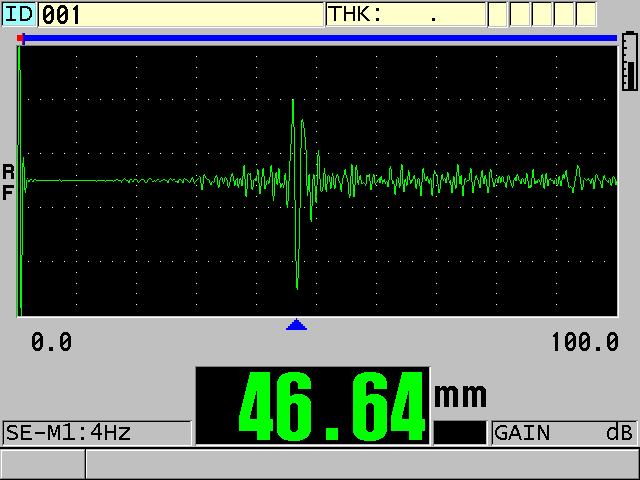The width and height of the screenshot is (640, 480).
Task: Click the SE-M1:4Hz measurement mode field
Action: click(97, 433)
